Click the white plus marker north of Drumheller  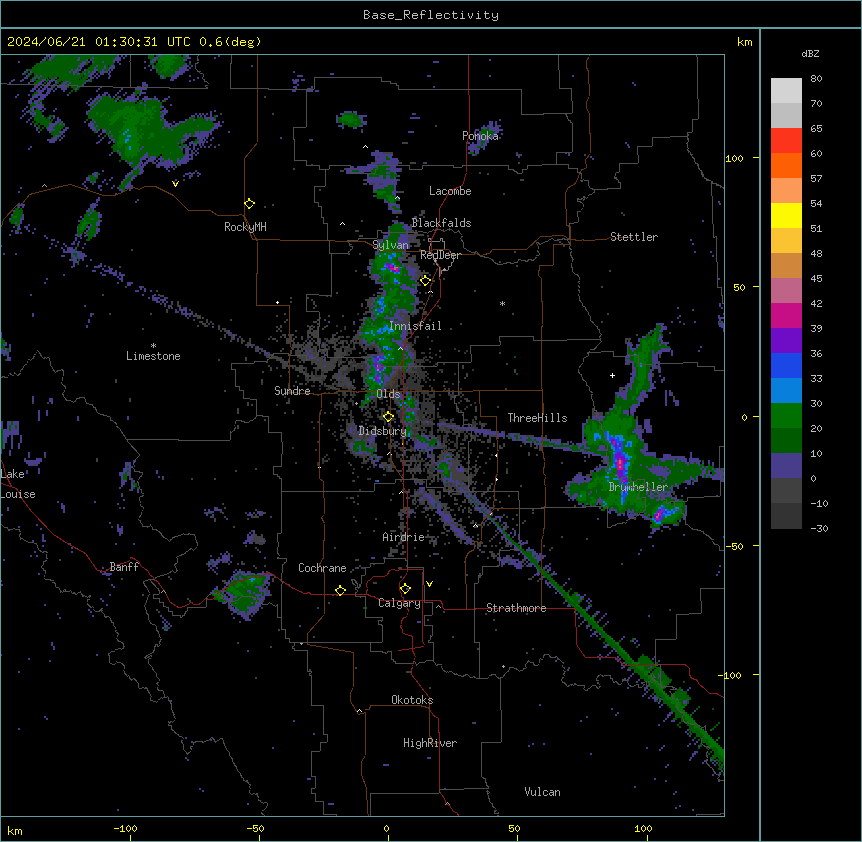[x=612, y=375]
